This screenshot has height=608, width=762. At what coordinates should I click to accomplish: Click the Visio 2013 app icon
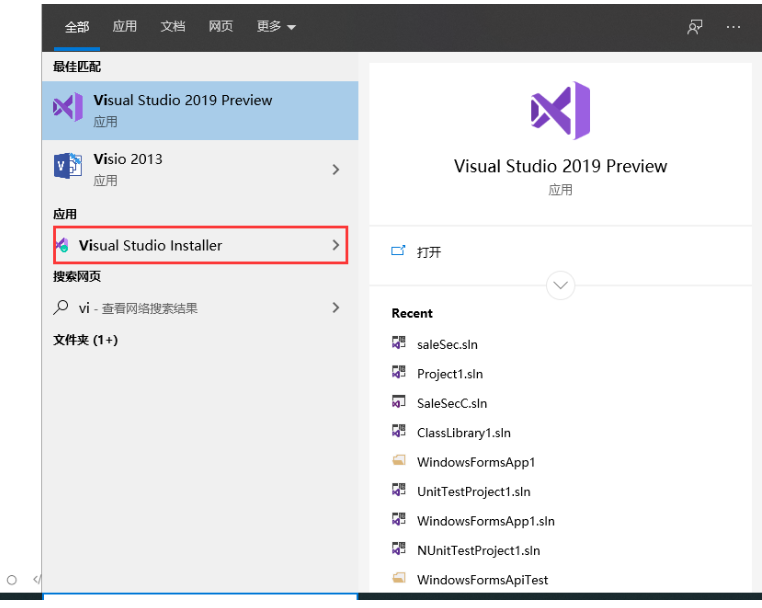pyautogui.click(x=68, y=166)
